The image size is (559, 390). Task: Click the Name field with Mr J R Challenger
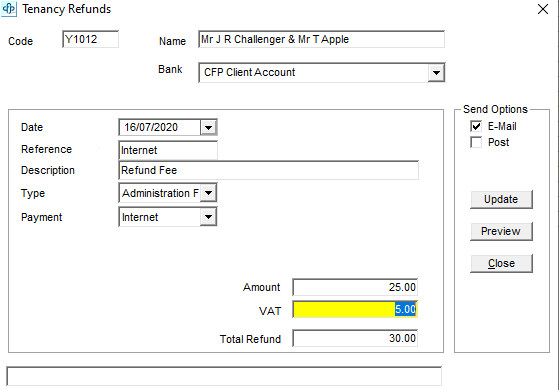[321, 39]
